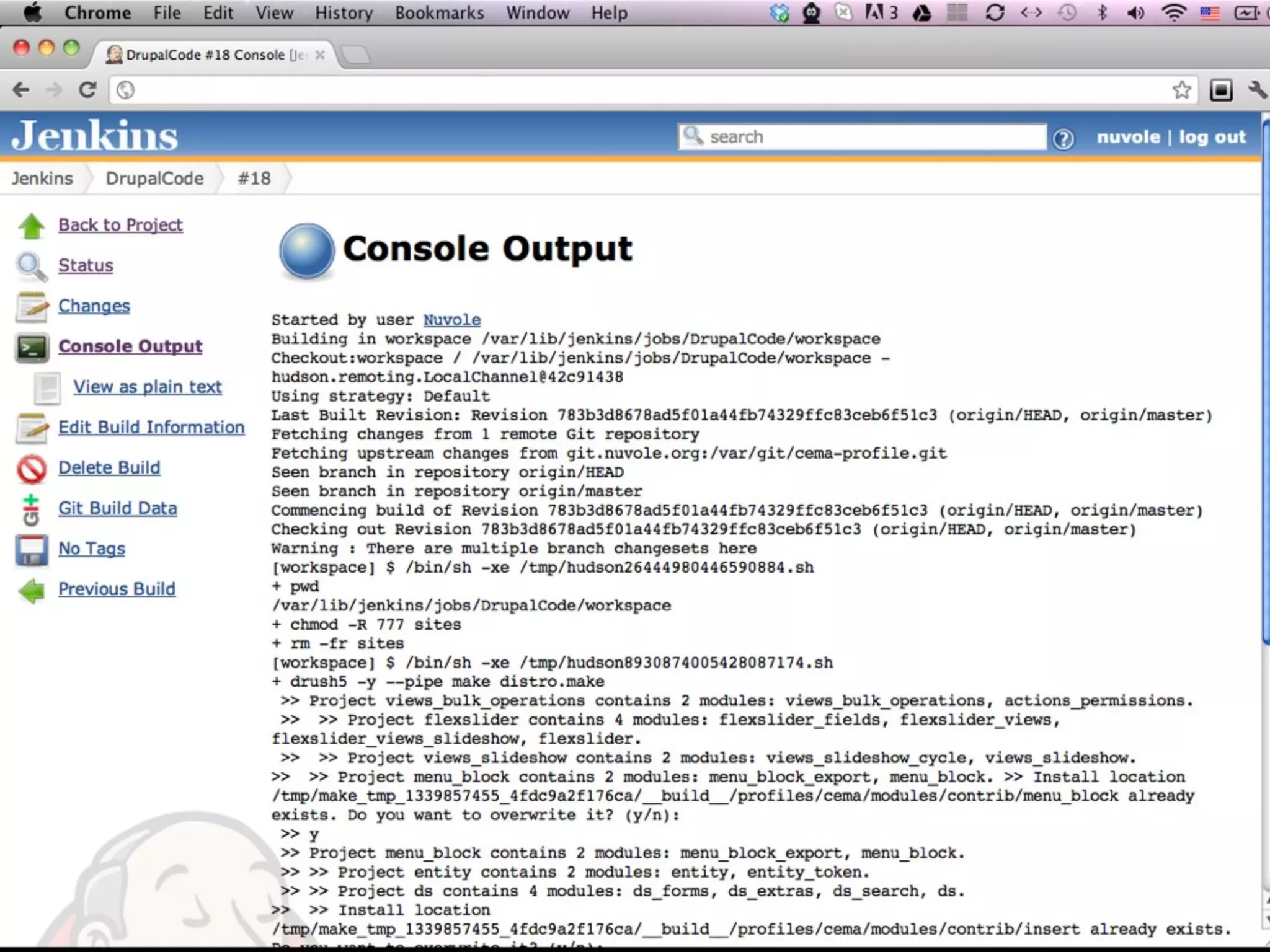
Task: Click the terminal Console Output icon
Action: [x=31, y=347]
